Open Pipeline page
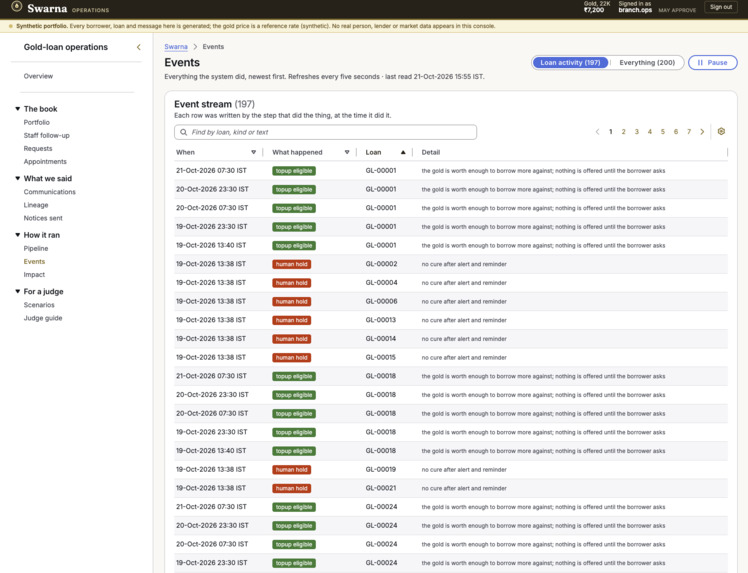The height and width of the screenshot is (573, 748). (36, 248)
